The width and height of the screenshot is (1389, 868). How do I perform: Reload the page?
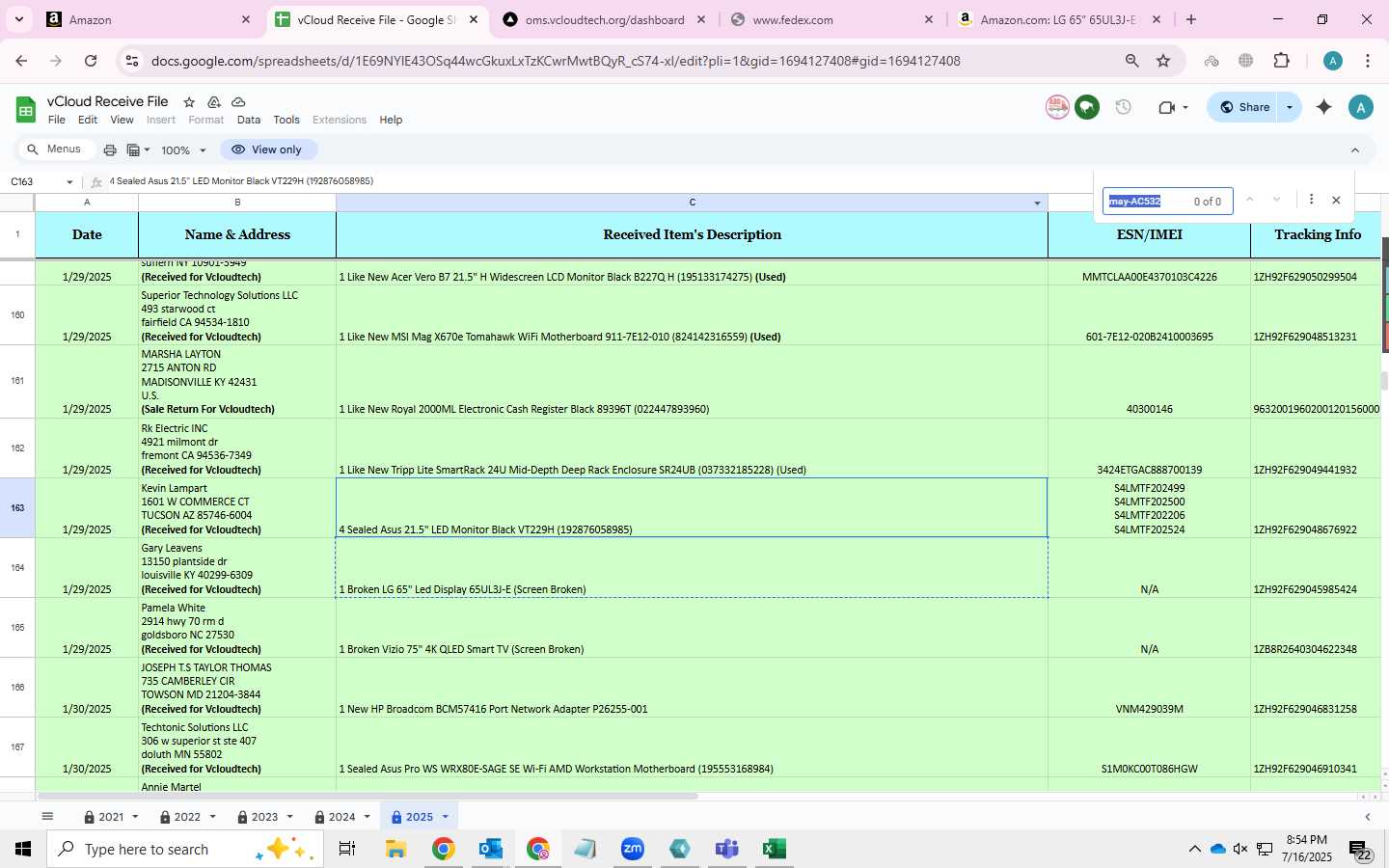point(91,61)
